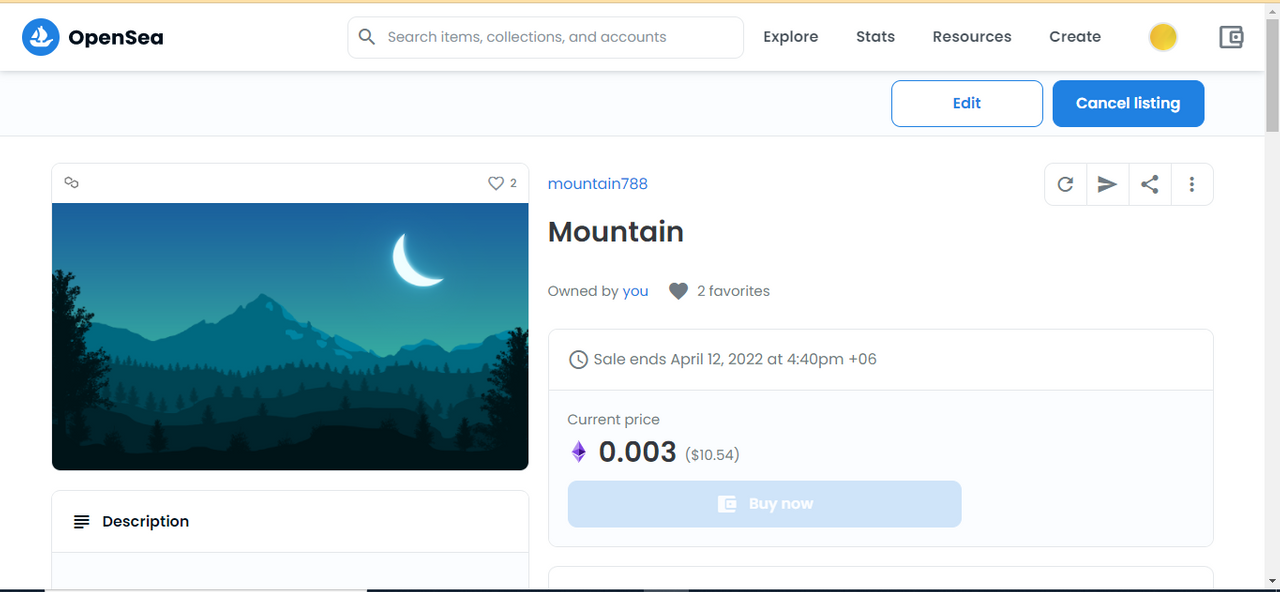Click the 0.003 price value
The image size is (1280, 592).
638,452
